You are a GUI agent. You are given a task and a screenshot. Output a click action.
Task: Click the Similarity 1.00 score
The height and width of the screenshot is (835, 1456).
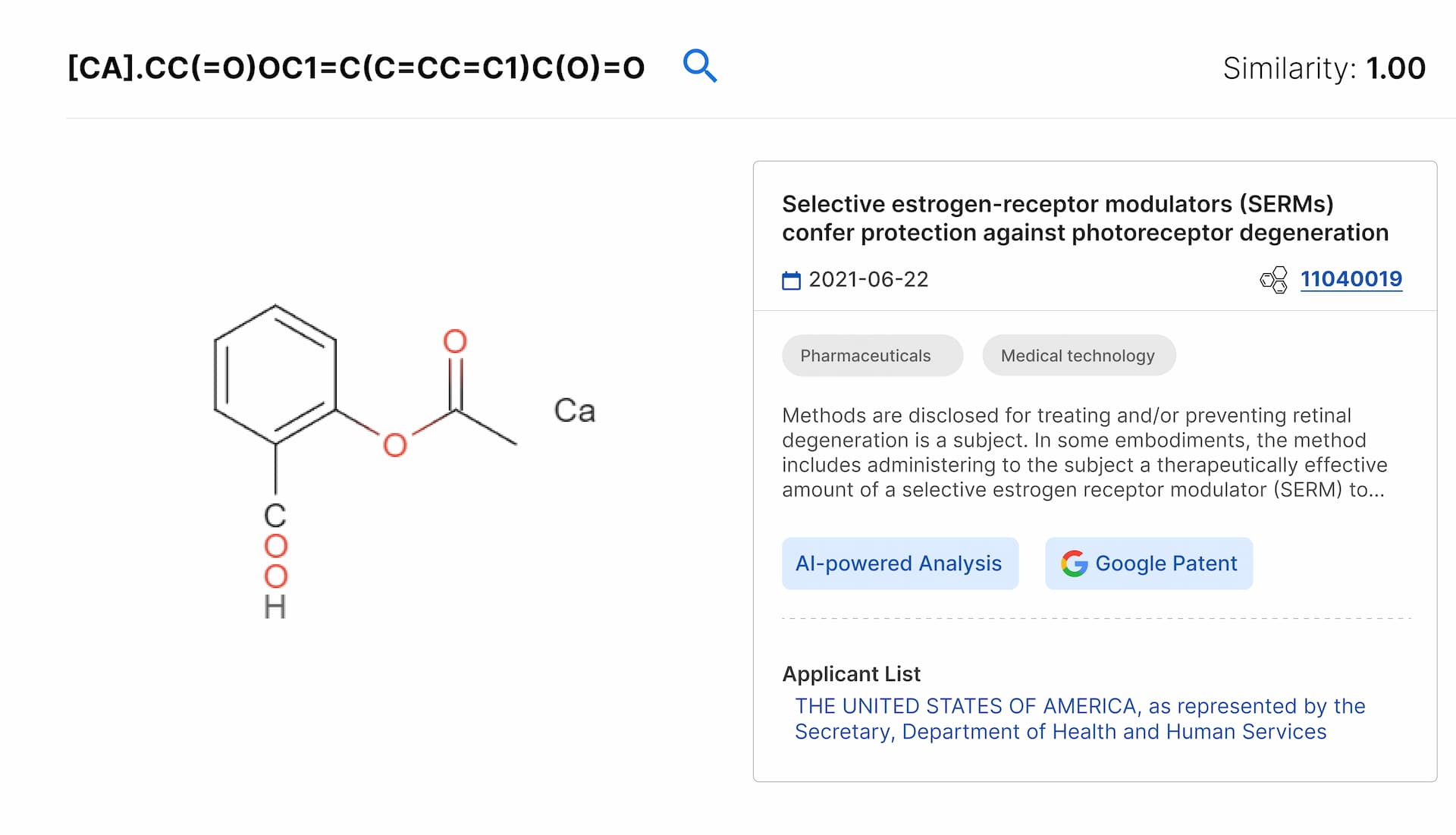point(1323,68)
